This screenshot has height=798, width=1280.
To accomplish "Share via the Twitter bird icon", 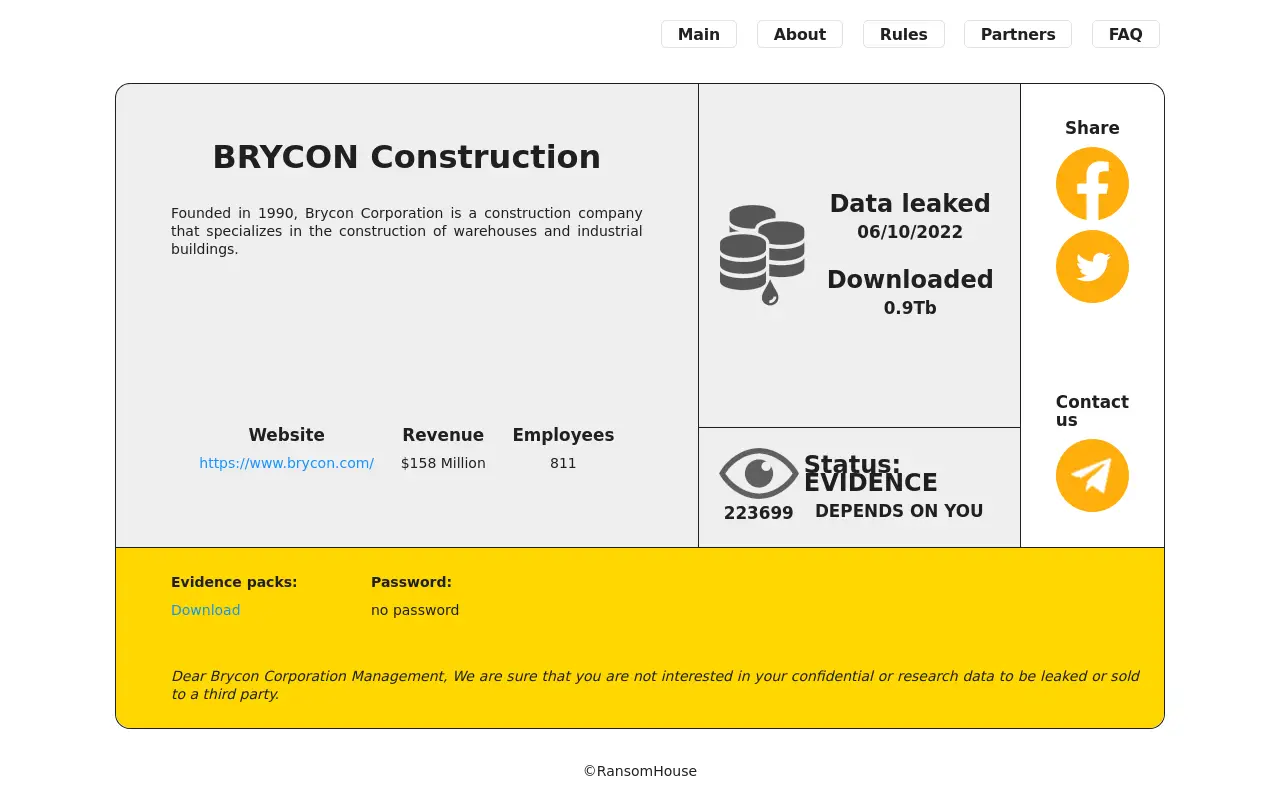I will [1092, 267].
